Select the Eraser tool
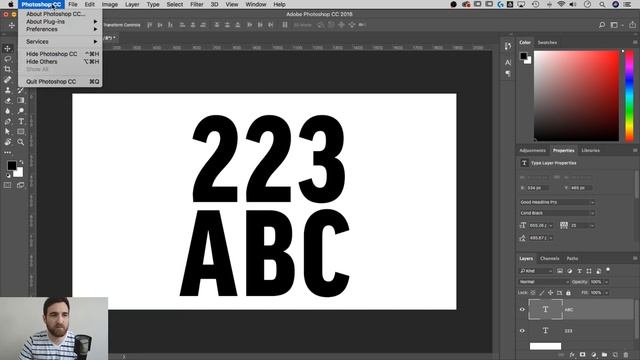 pos(8,100)
